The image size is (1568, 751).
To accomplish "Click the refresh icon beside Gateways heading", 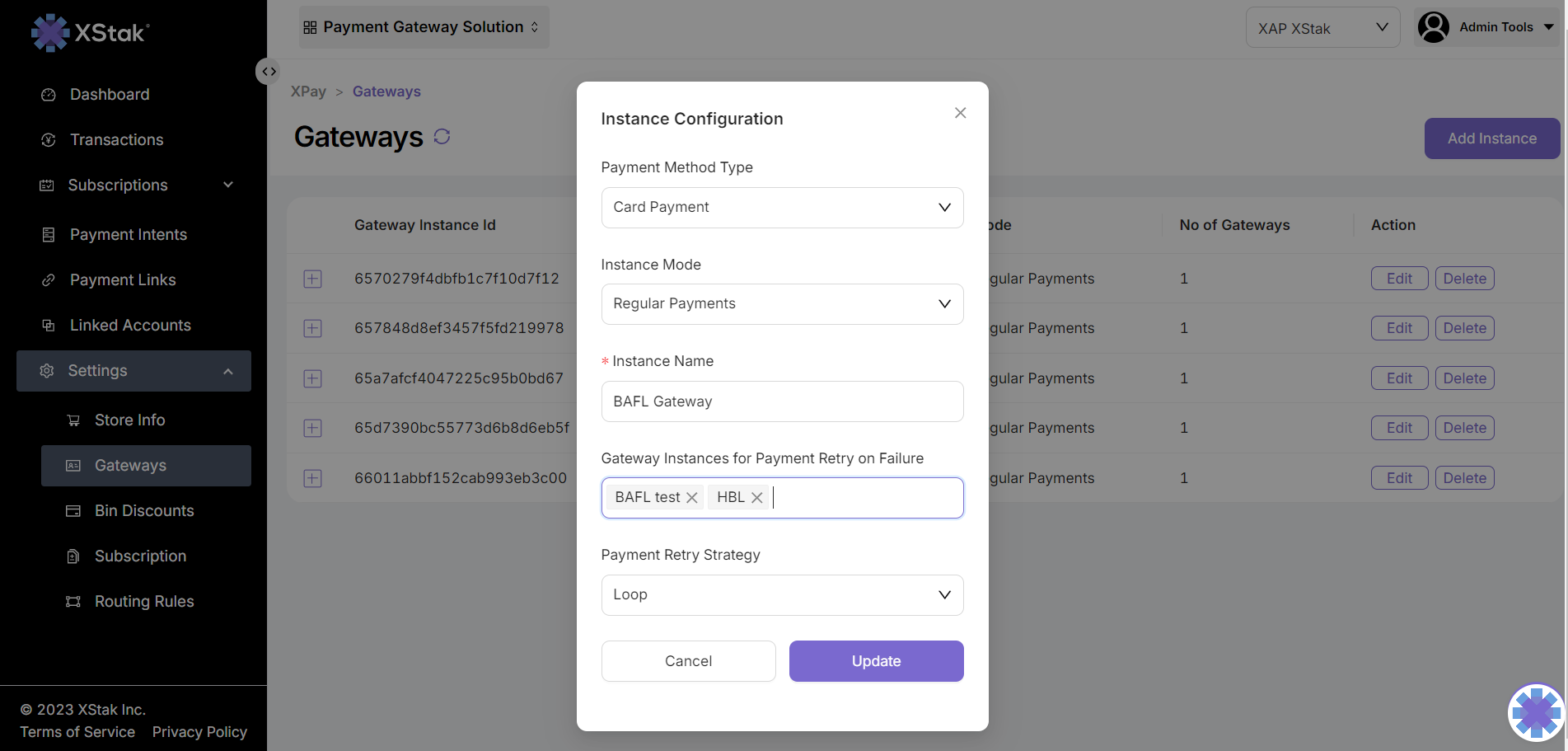I will (442, 137).
